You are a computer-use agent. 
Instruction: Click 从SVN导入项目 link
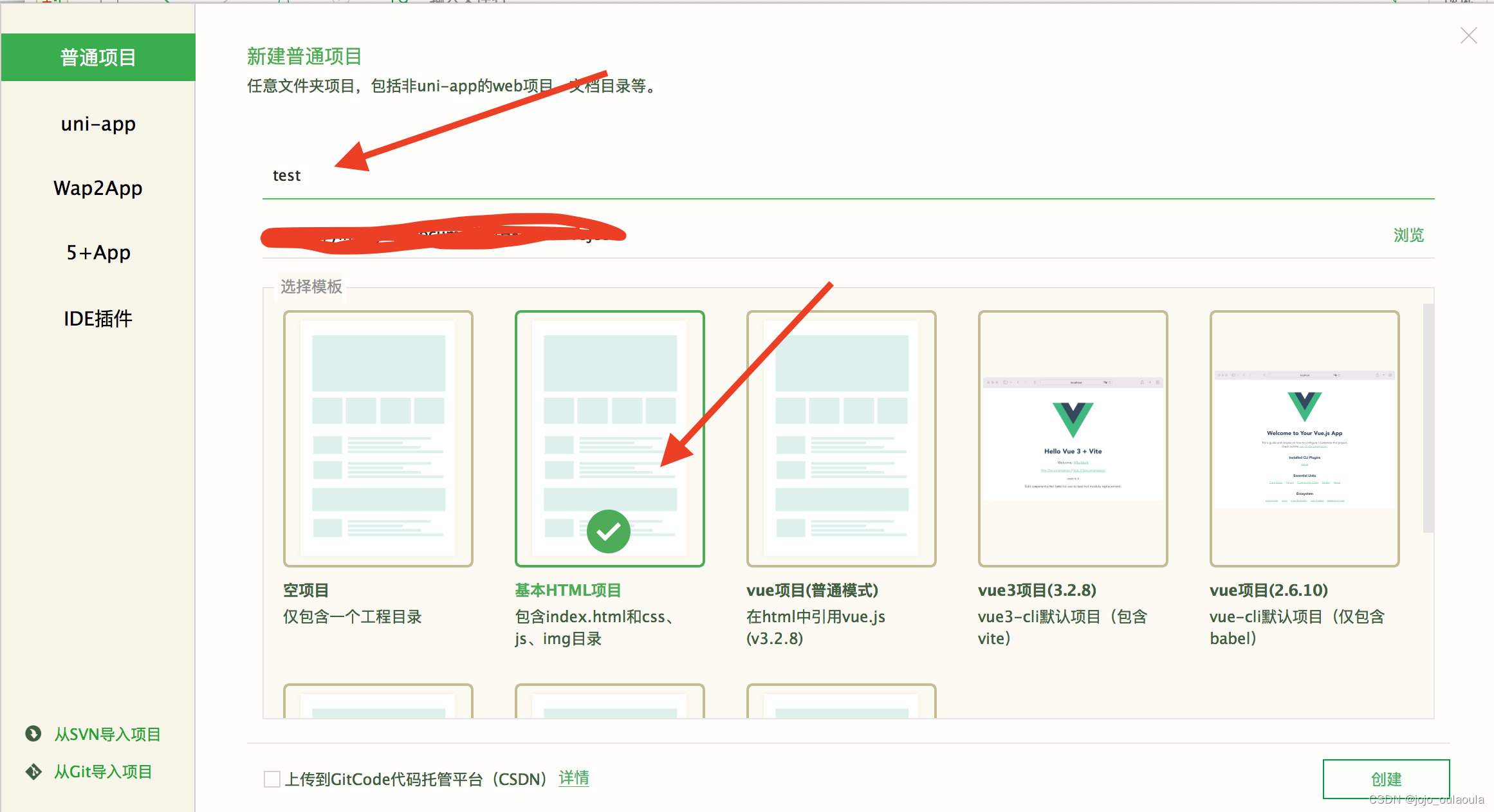107,734
